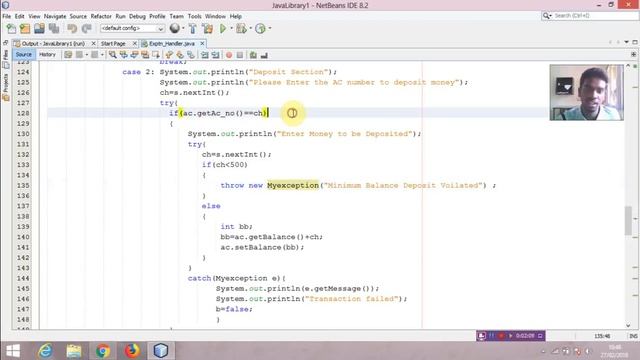Click the Save All toolbar icon

54,29
